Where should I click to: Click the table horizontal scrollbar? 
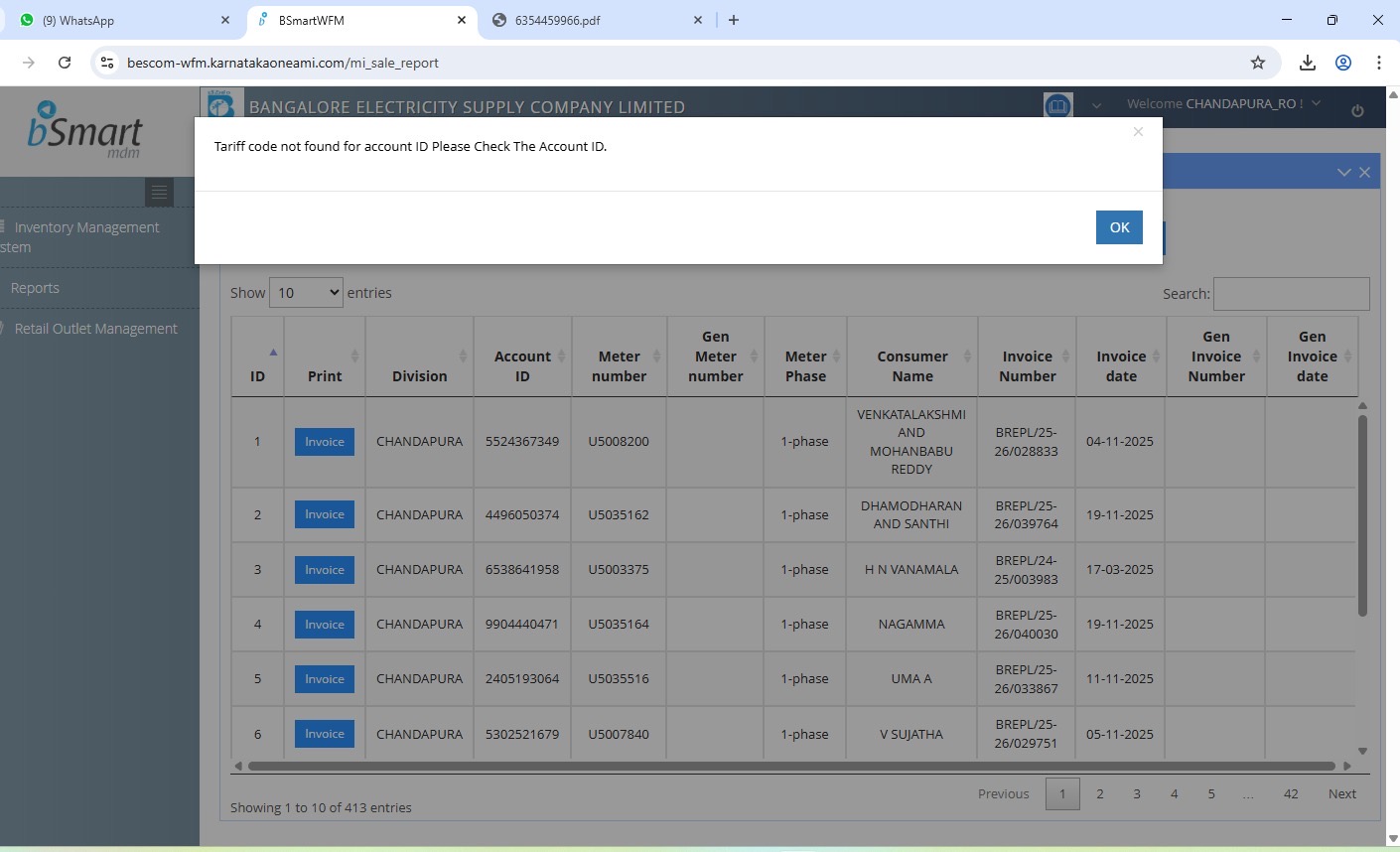pyautogui.click(x=790, y=766)
